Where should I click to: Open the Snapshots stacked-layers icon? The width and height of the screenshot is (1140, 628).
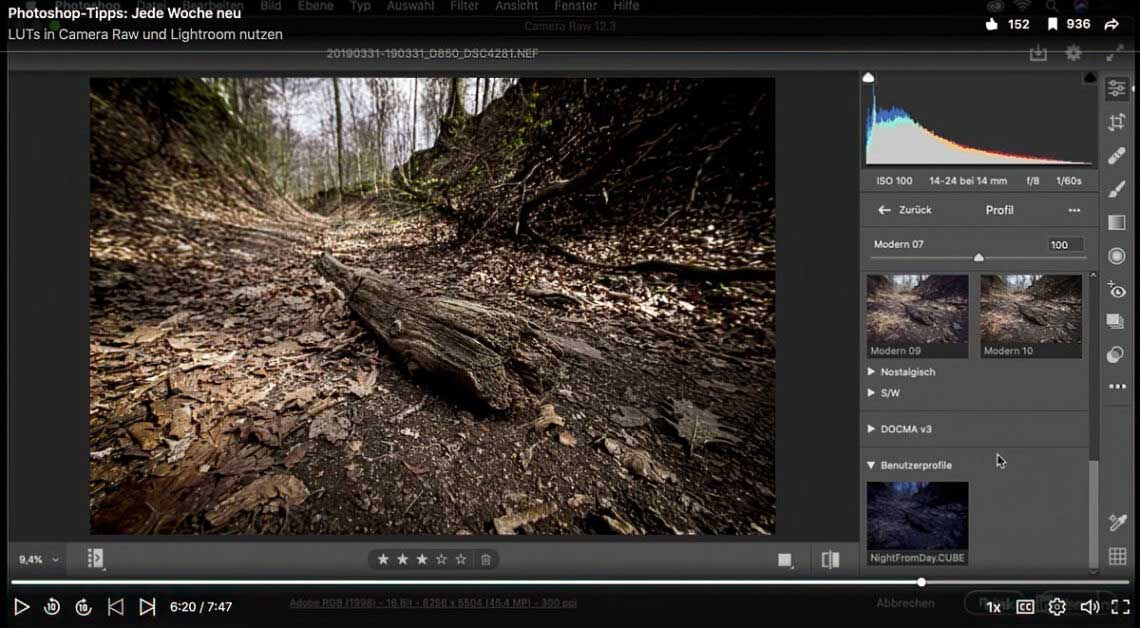[x=1116, y=322]
